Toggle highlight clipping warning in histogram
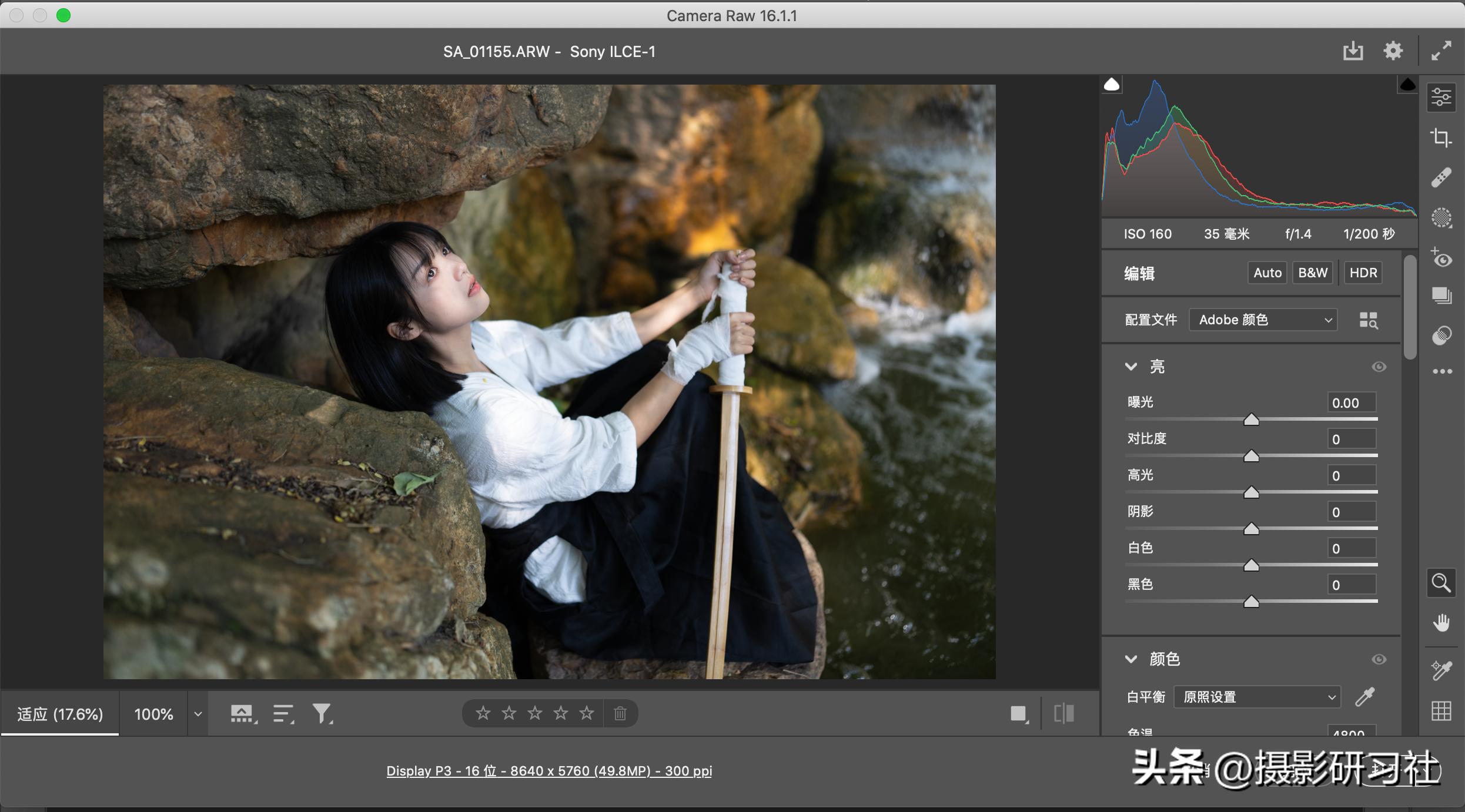The image size is (1465, 812). pos(1407,85)
